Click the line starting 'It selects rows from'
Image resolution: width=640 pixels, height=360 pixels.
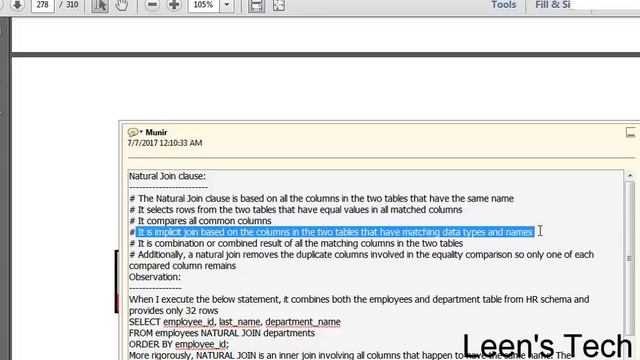pos(296,210)
